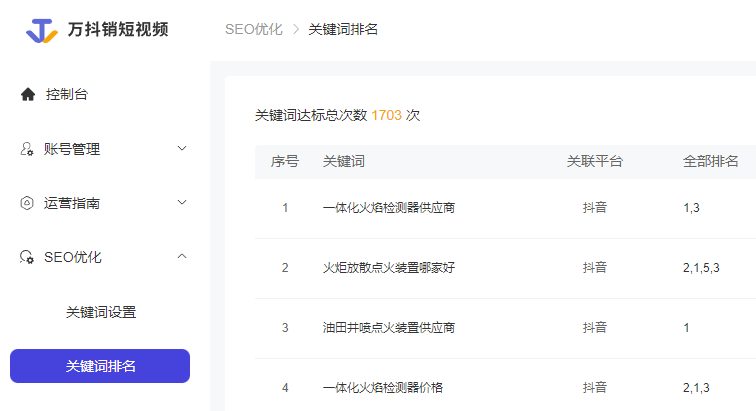Select keyword 火炬放散点火装置哪家好
Image resolution: width=756 pixels, height=411 pixels.
click(x=389, y=268)
